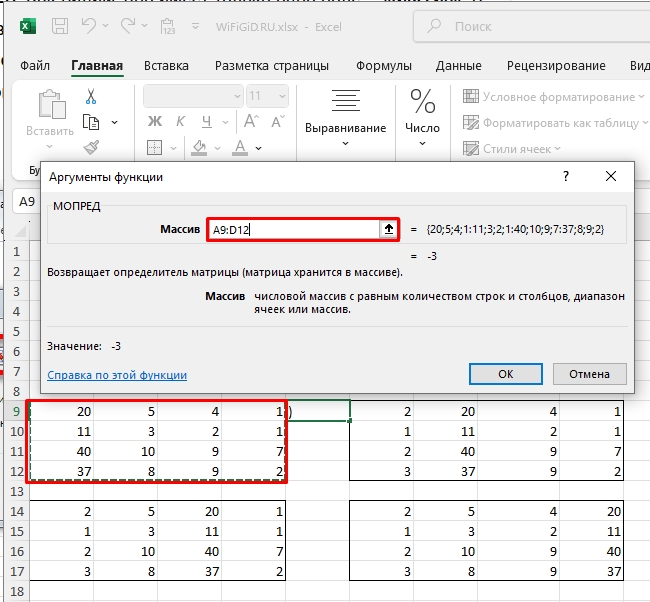The height and width of the screenshot is (602, 650).
Task: Click the Массив input field
Action: coord(294,229)
